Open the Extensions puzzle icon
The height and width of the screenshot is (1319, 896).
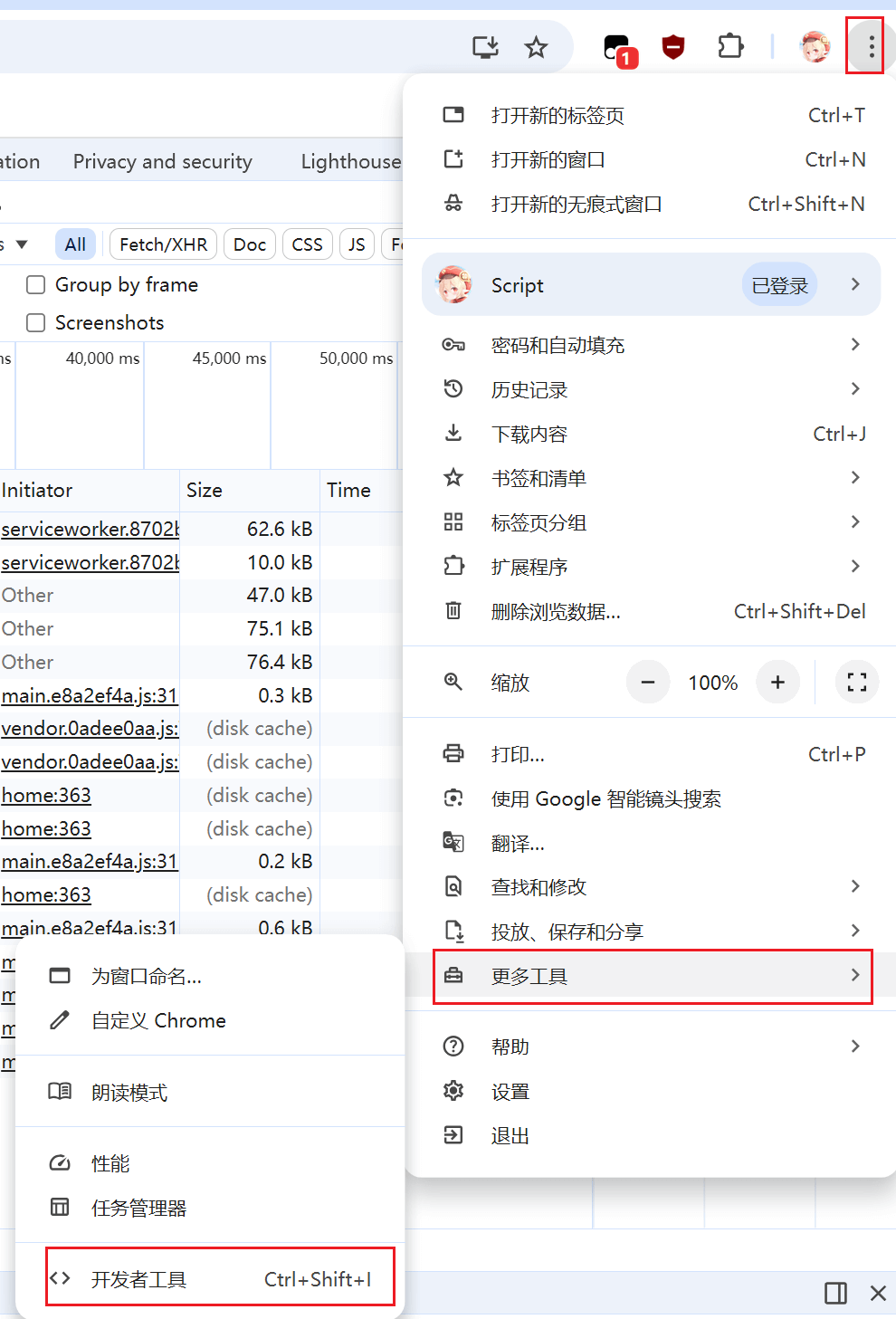730,46
